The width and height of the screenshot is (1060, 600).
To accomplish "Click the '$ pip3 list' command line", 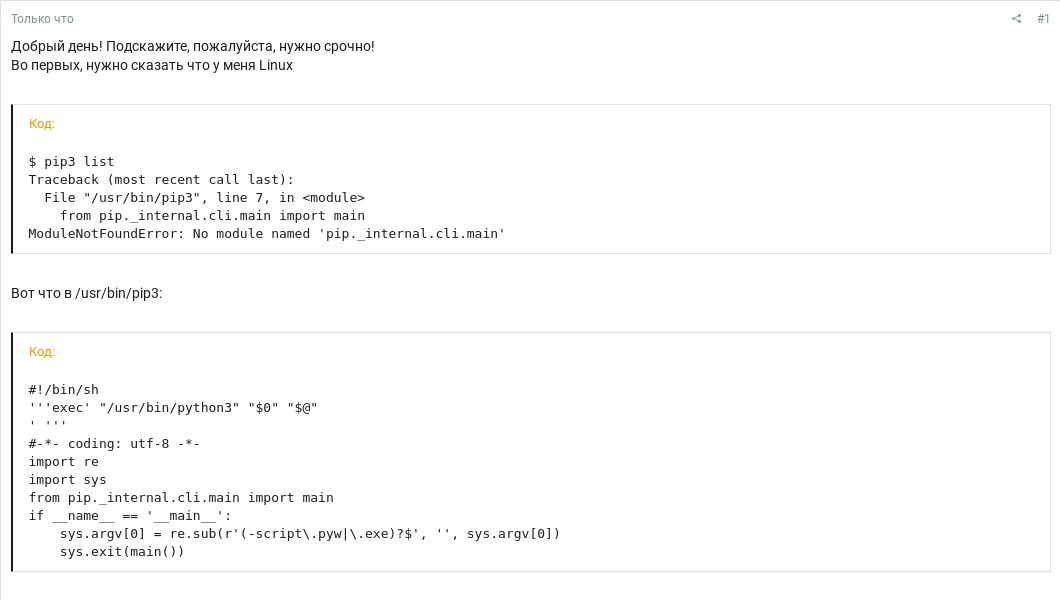I will pyautogui.click(x=72, y=161).
